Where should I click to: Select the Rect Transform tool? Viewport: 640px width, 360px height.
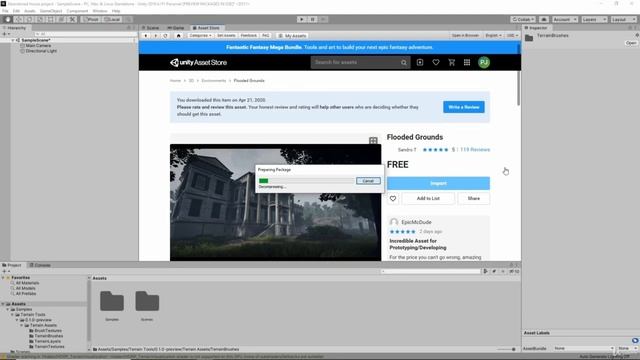[x=50, y=19]
